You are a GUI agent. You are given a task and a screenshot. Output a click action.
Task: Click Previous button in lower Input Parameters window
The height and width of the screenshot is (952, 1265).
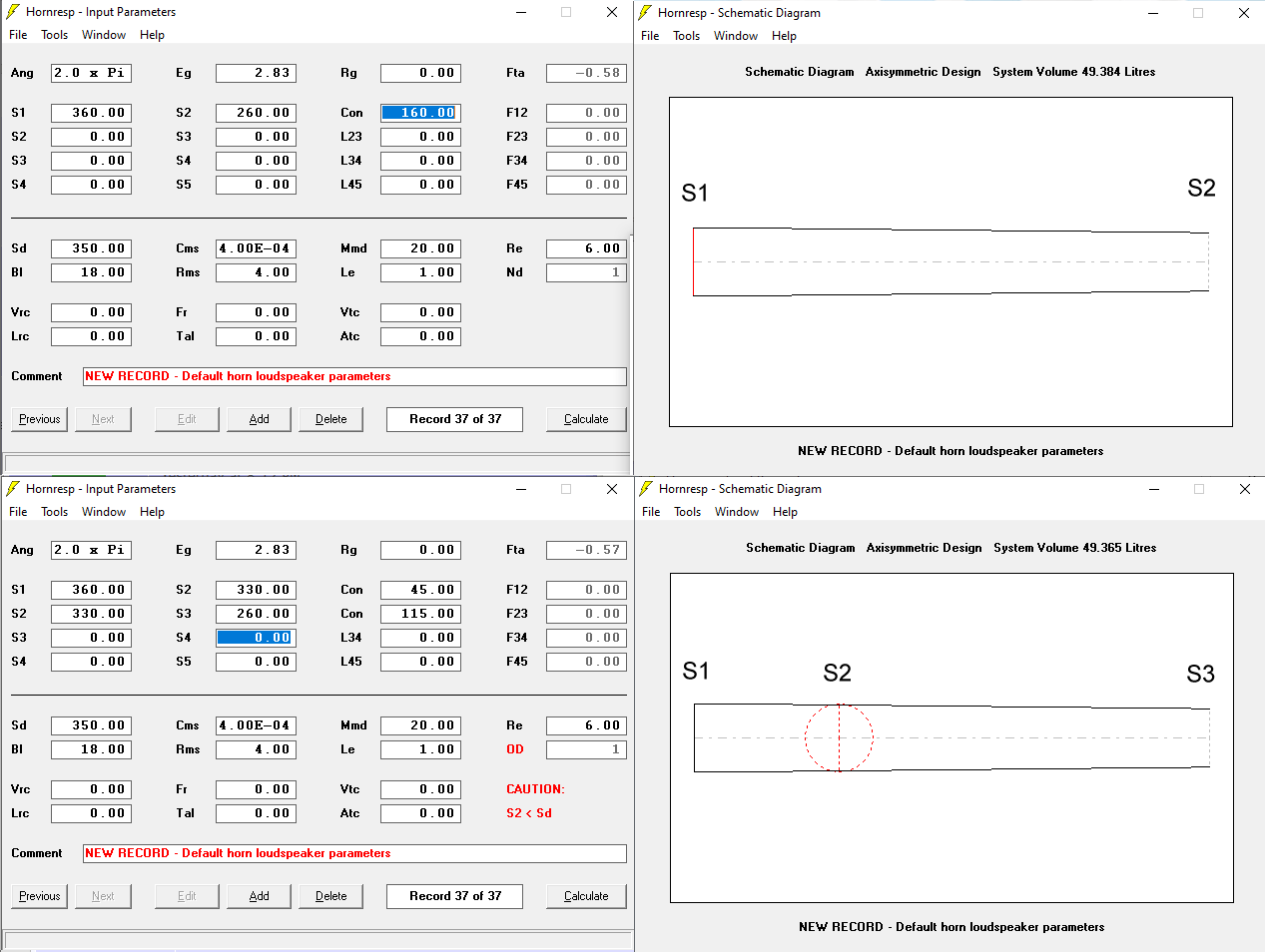click(40, 896)
